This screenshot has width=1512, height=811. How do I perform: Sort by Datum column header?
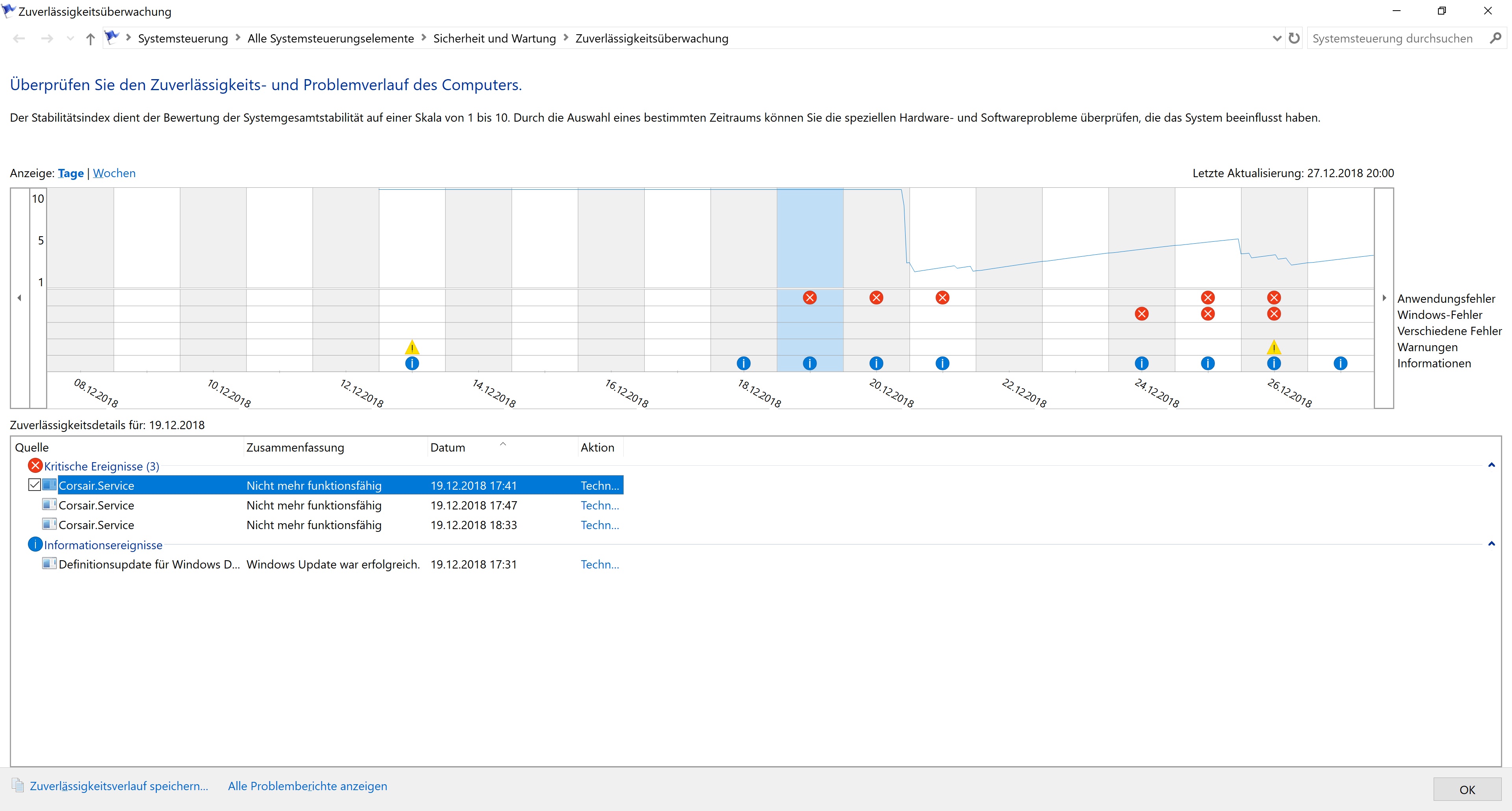(447, 447)
